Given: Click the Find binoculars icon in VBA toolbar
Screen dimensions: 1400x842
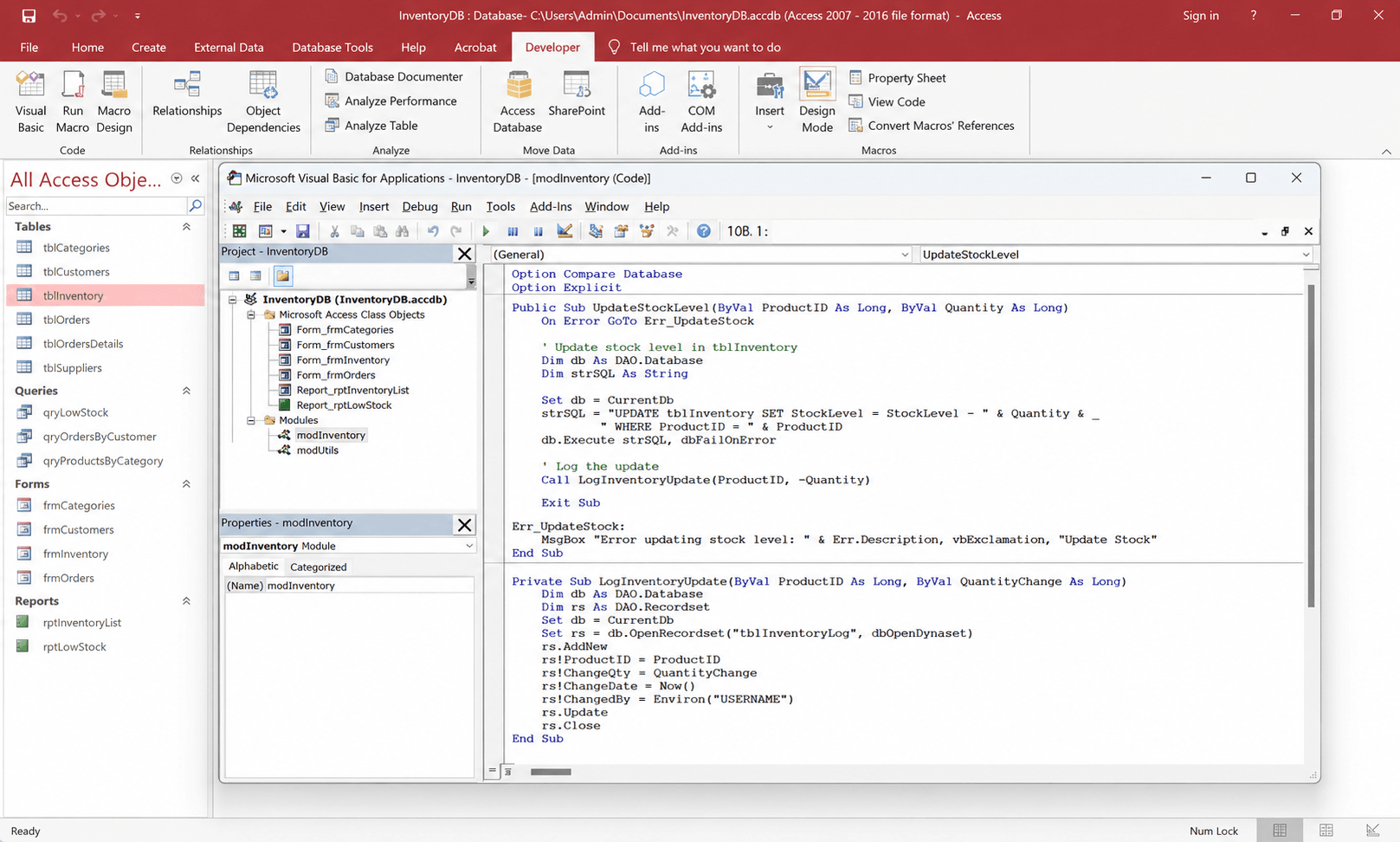Looking at the screenshot, I should point(403,231).
